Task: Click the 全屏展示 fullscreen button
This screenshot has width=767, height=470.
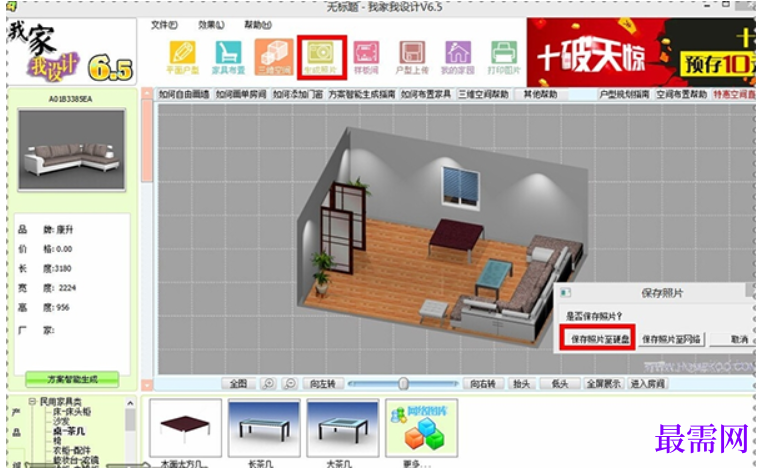Action: pos(604,384)
